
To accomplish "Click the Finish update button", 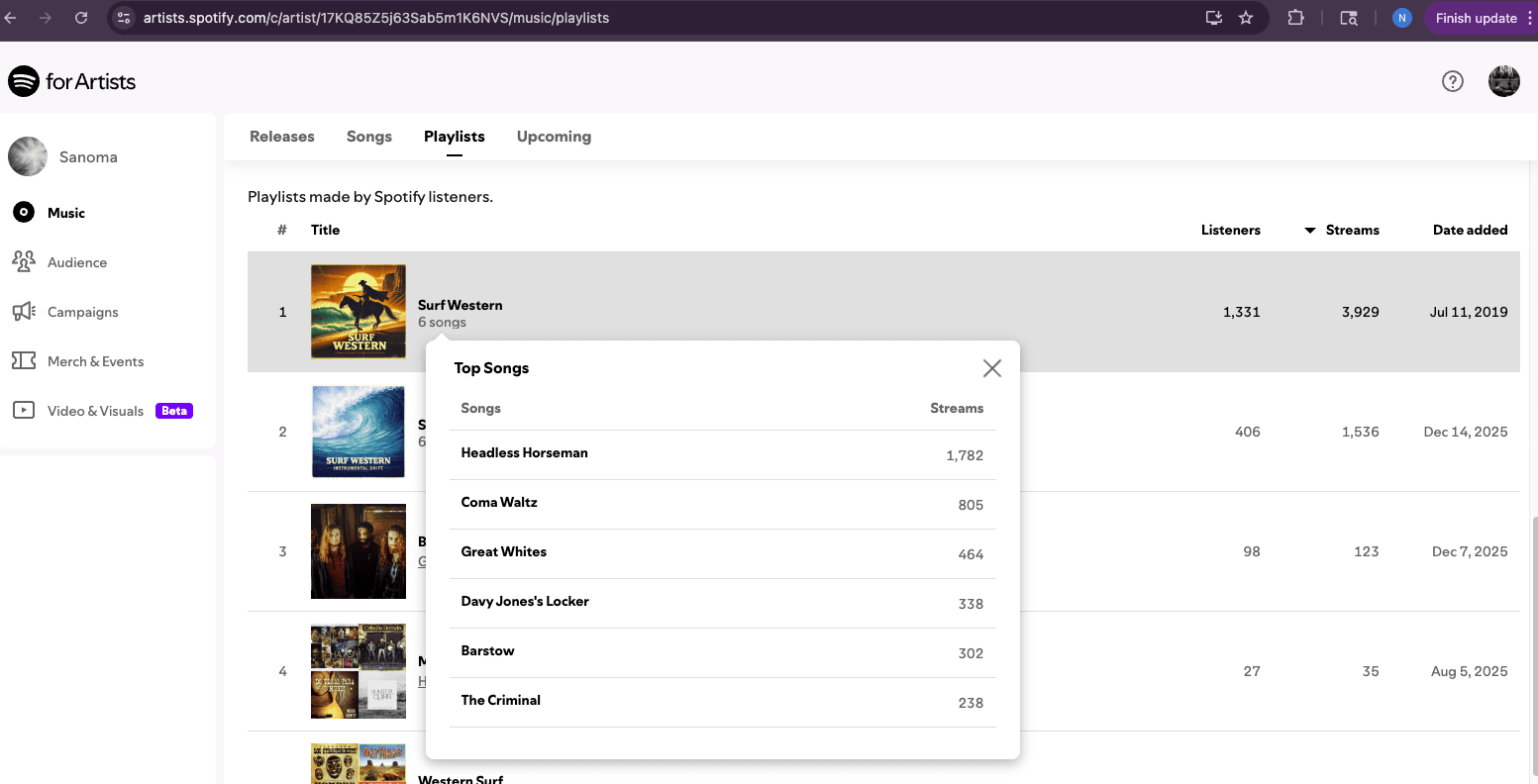I will click(x=1476, y=18).
